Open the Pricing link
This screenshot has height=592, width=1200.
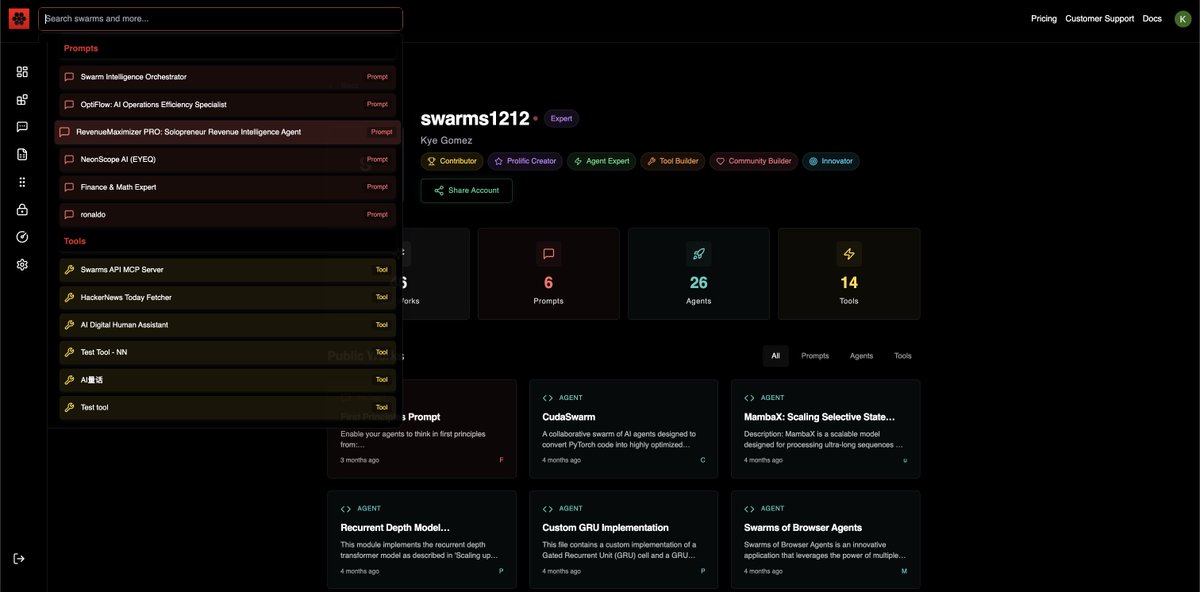point(1044,19)
